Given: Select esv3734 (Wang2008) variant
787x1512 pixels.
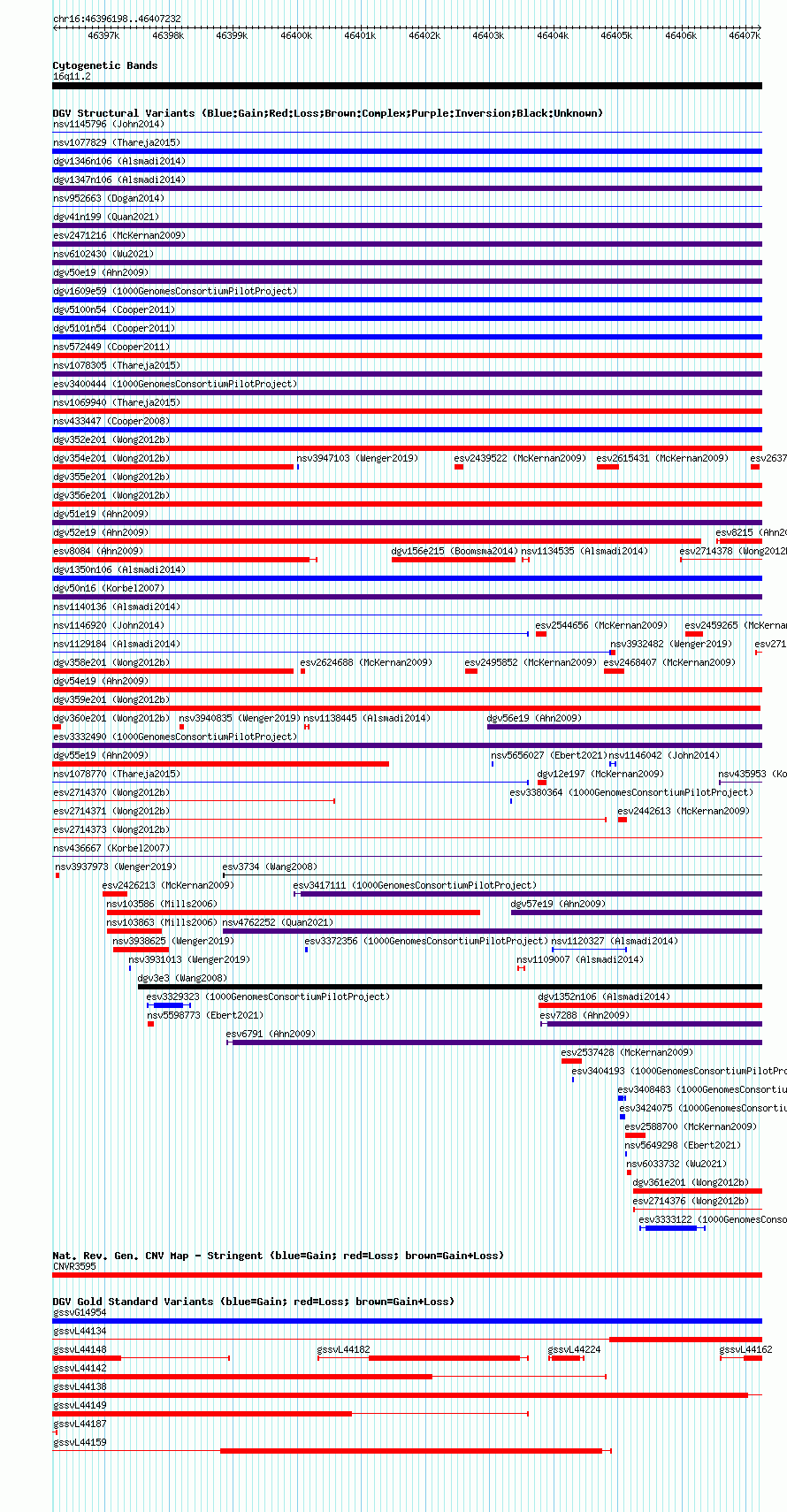Looking at the screenshot, I should [270, 867].
